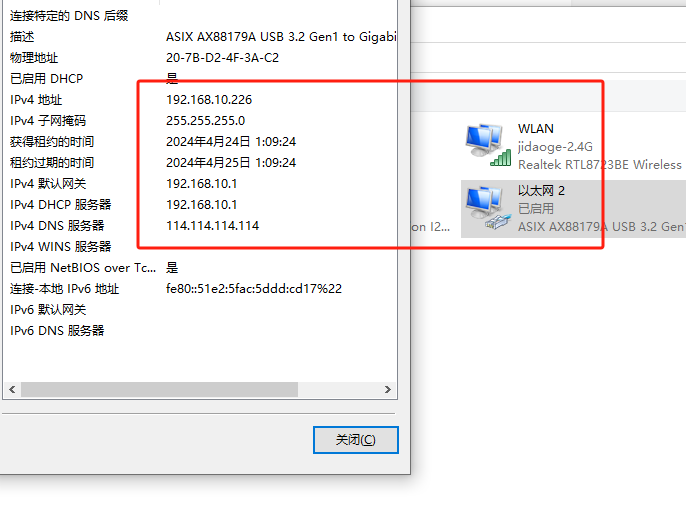The height and width of the screenshot is (519, 686).
Task: Select the IPv4 地址 row value 192.168.10.226
Action: coord(209,100)
